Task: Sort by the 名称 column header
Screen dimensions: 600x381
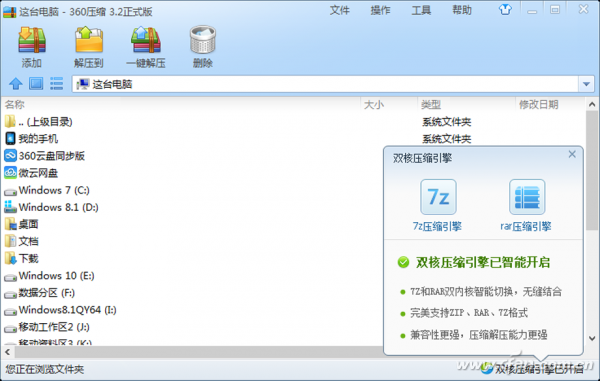Action: tap(15, 104)
